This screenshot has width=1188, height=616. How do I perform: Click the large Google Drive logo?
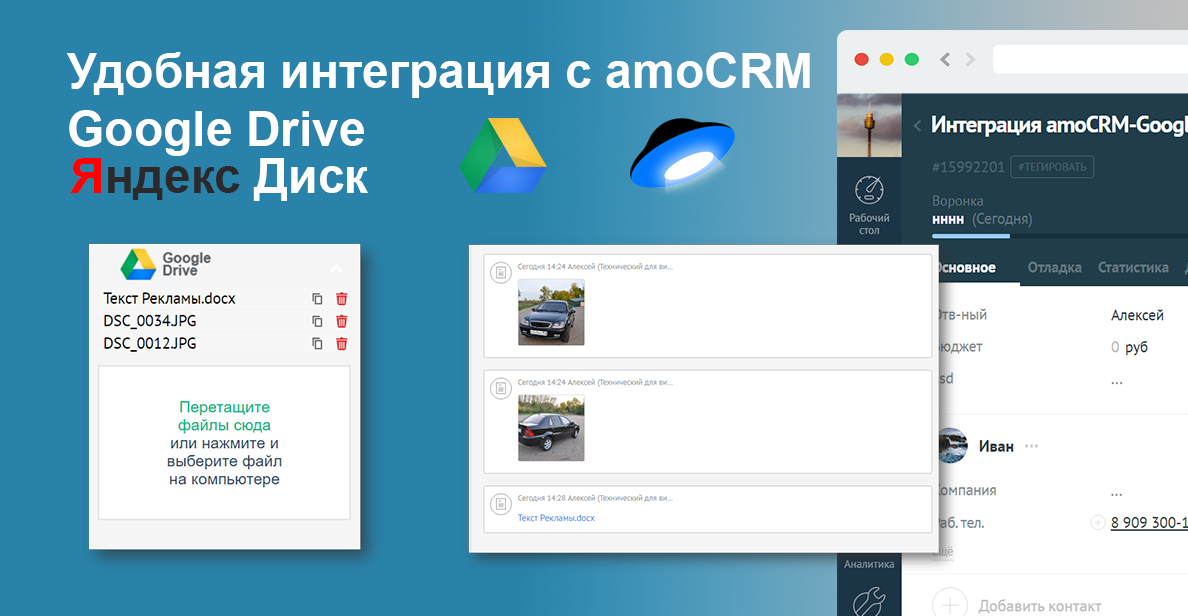coord(503,155)
